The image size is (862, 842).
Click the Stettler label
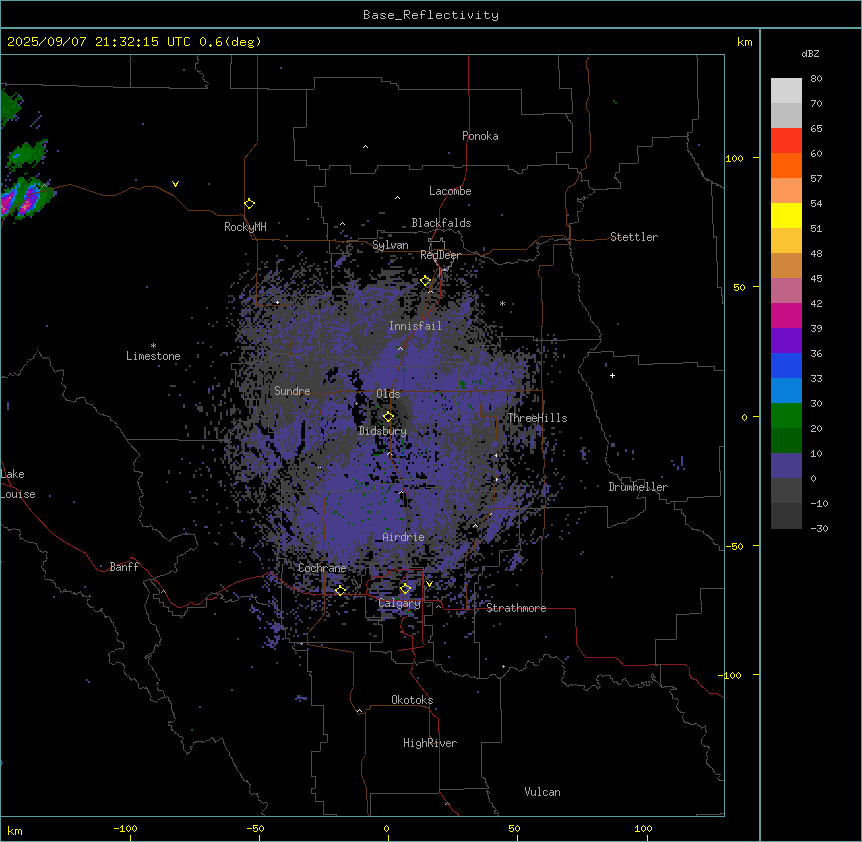click(x=634, y=237)
